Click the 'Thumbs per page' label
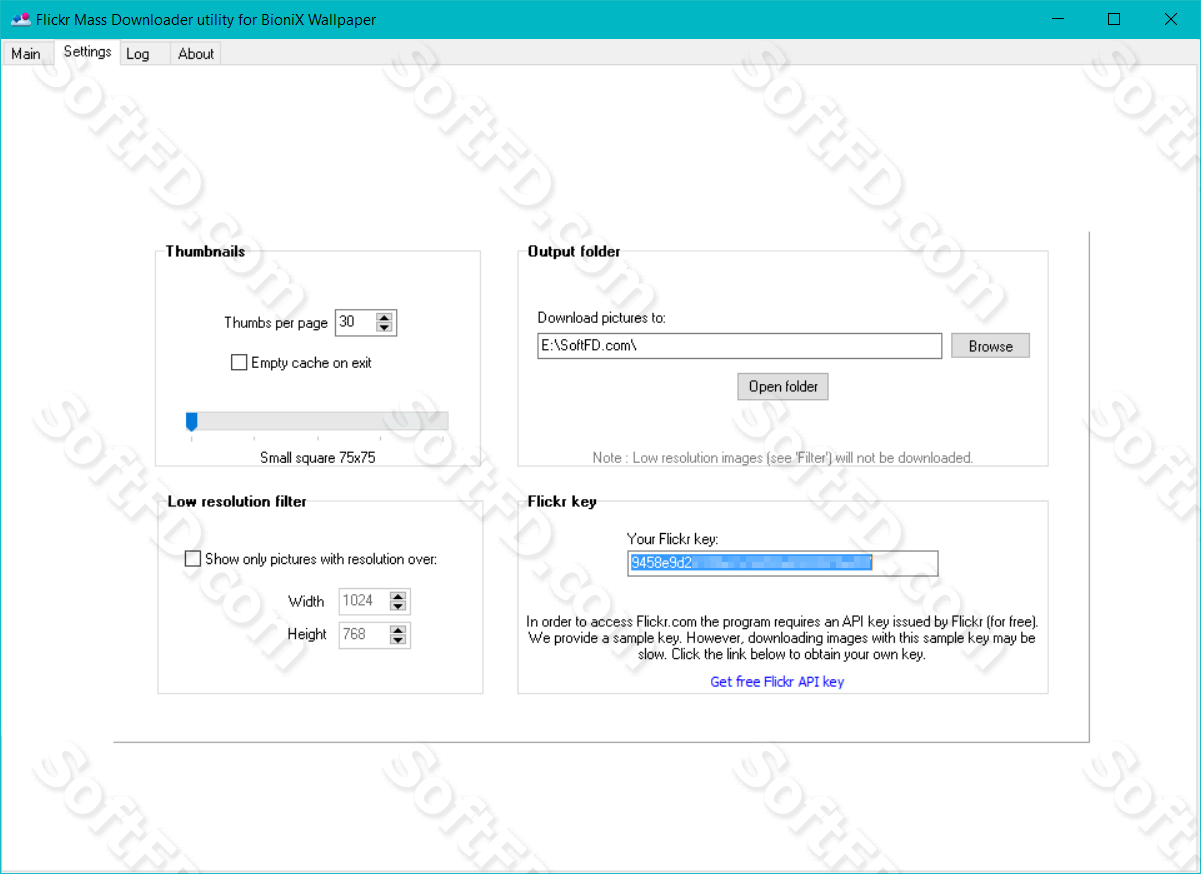 (x=276, y=323)
